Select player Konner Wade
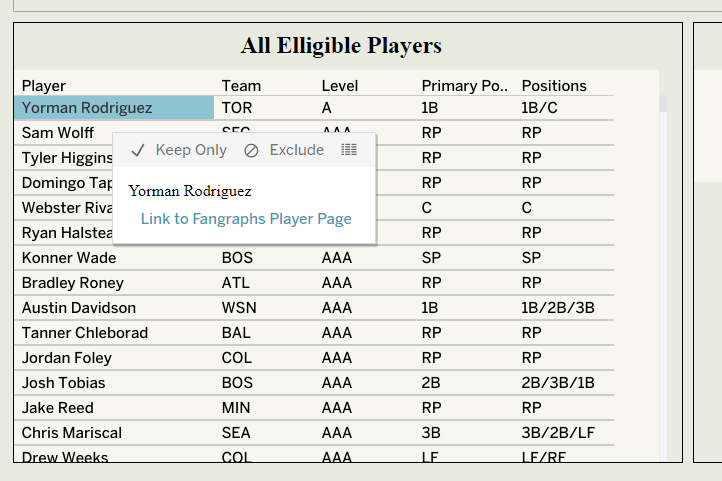Image resolution: width=722 pixels, height=481 pixels. (69, 258)
